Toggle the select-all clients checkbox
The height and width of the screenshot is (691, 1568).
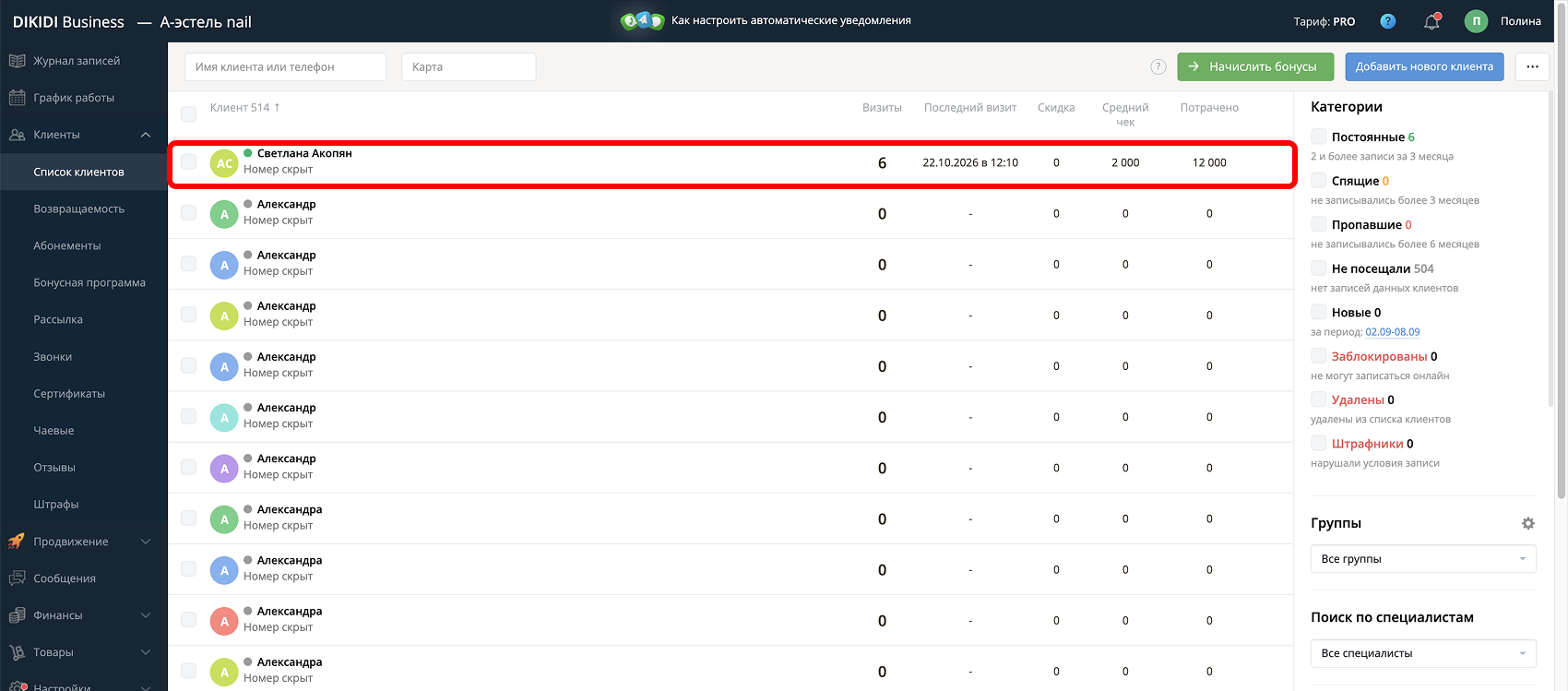click(188, 114)
